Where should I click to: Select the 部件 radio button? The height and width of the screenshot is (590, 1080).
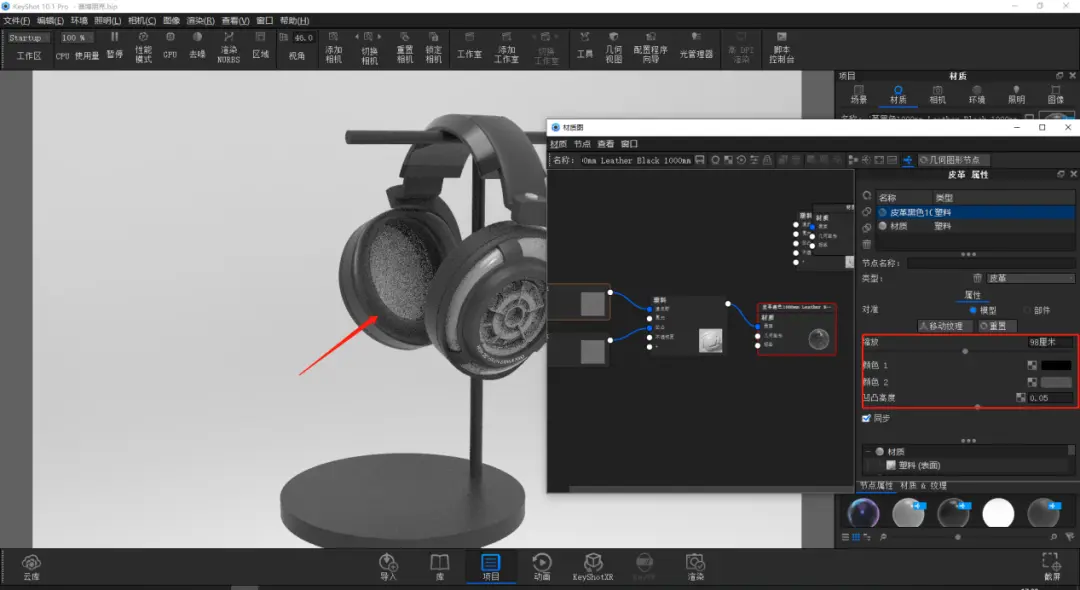1027,310
